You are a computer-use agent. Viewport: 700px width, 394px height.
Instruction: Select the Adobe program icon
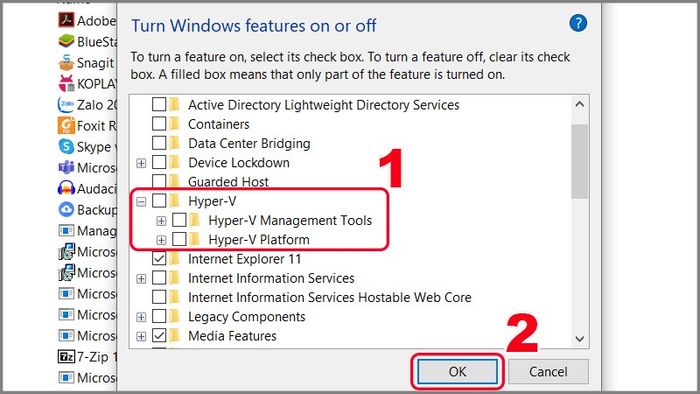point(66,20)
